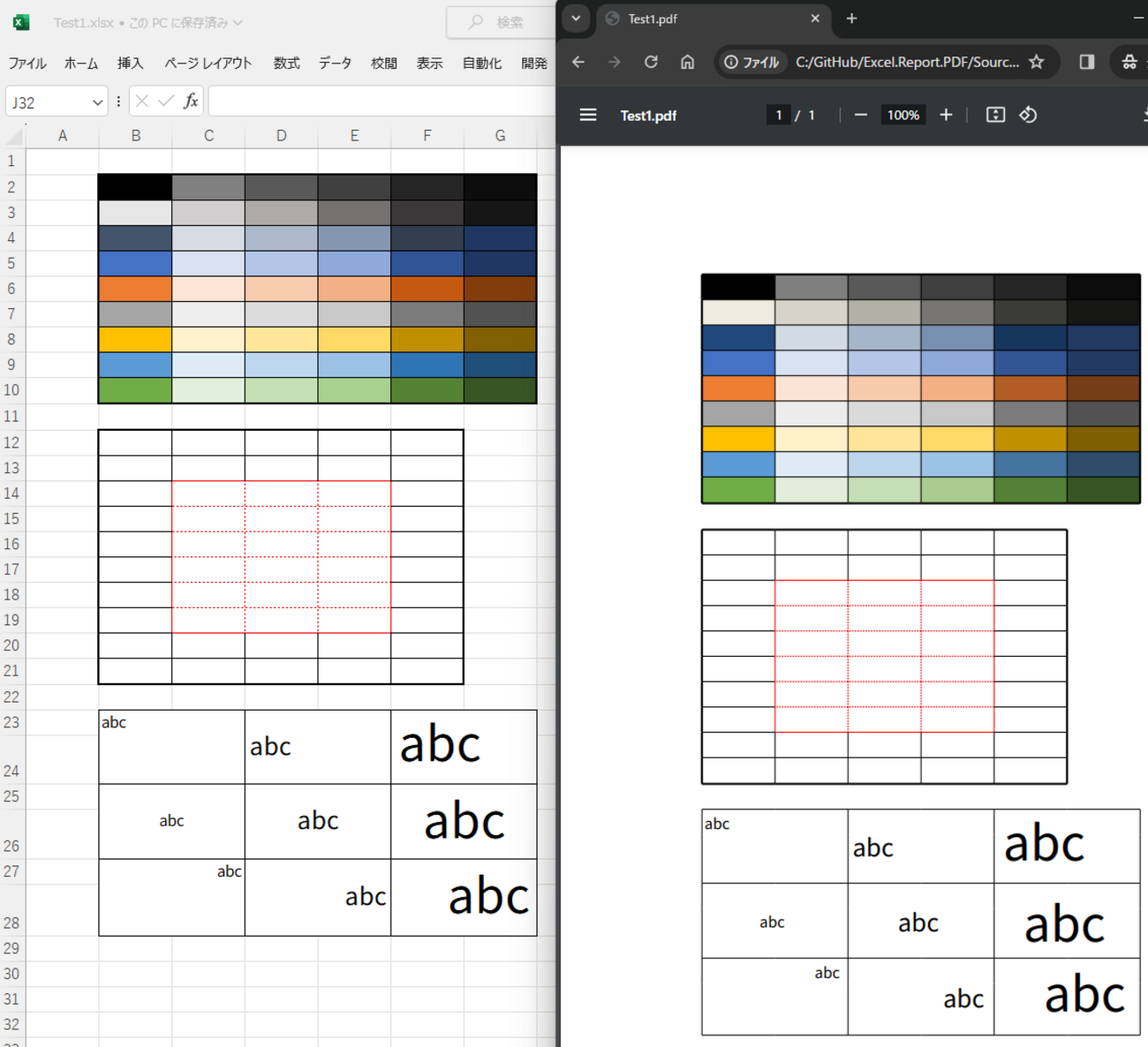Screen dimensions: 1148x1047
Task: Click the confirm entry checkmark beside the formula bar
Action: click(165, 102)
